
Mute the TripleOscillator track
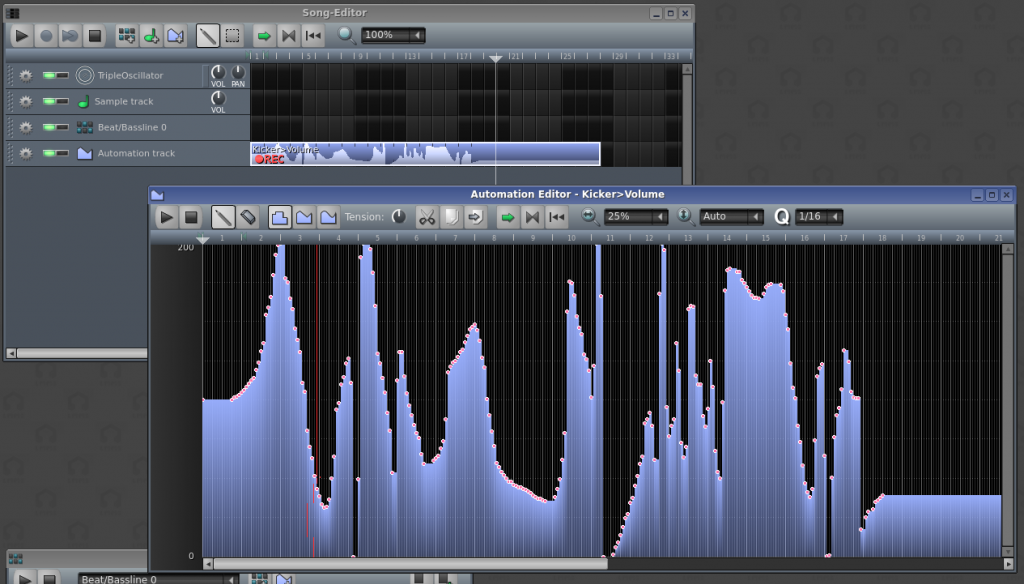[49, 76]
